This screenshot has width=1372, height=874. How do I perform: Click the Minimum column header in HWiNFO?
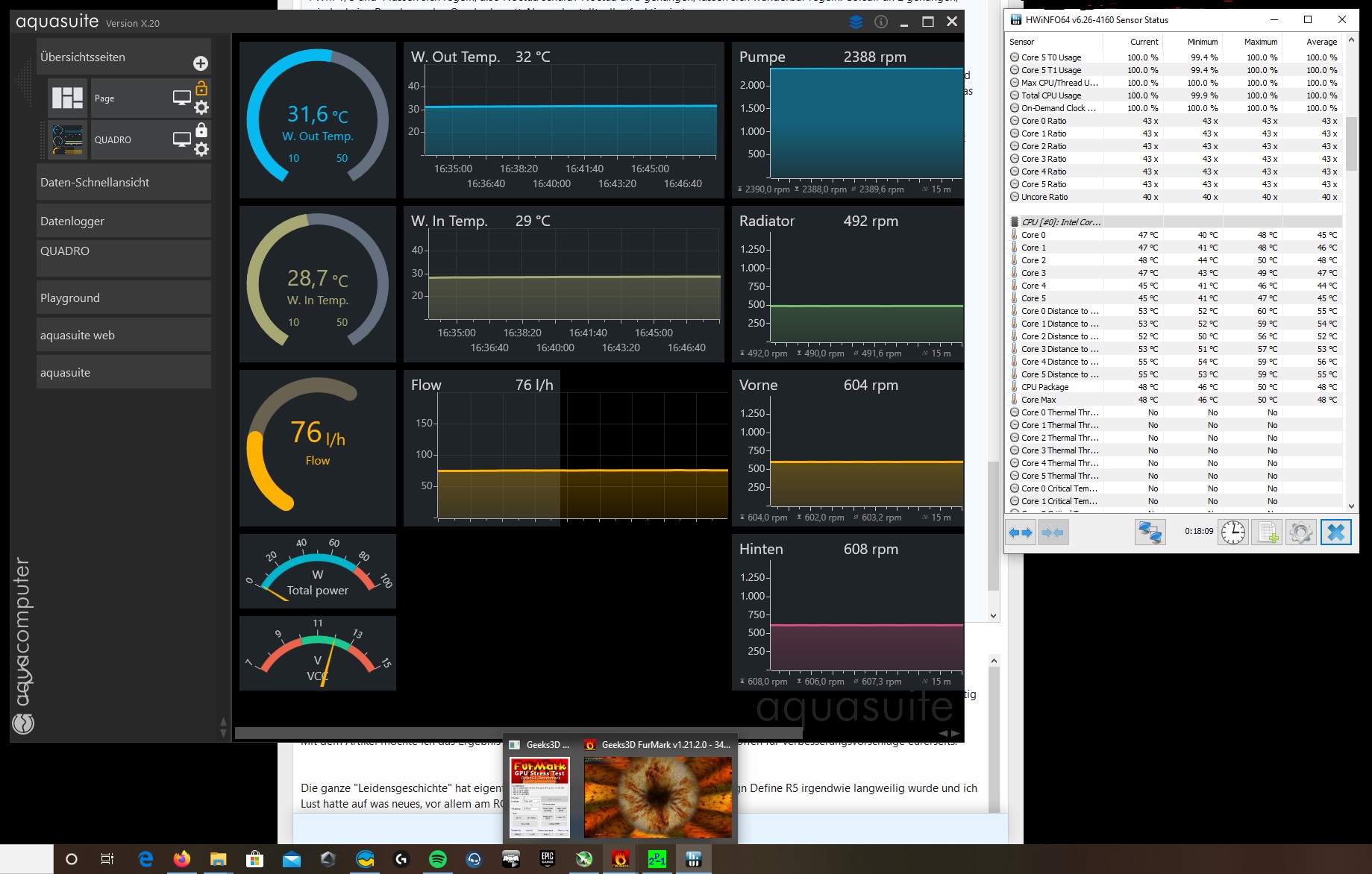(1203, 42)
